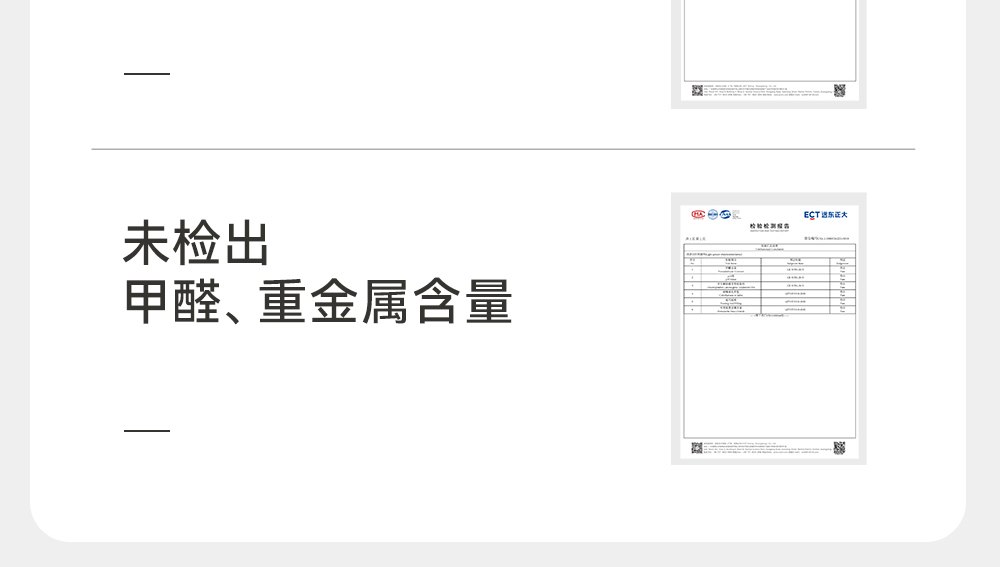Click the 检验检测报告 report title

click(x=769, y=228)
